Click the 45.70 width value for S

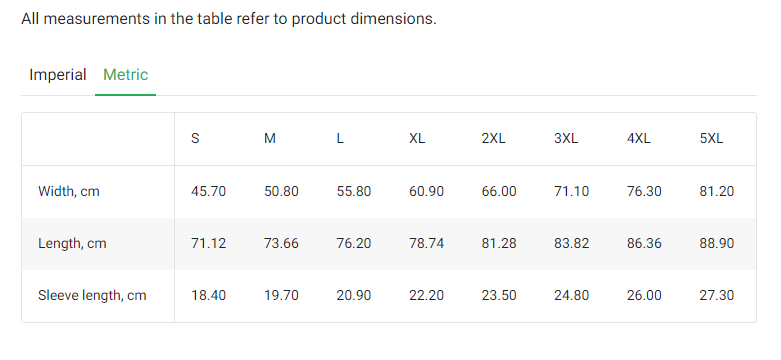pos(208,191)
